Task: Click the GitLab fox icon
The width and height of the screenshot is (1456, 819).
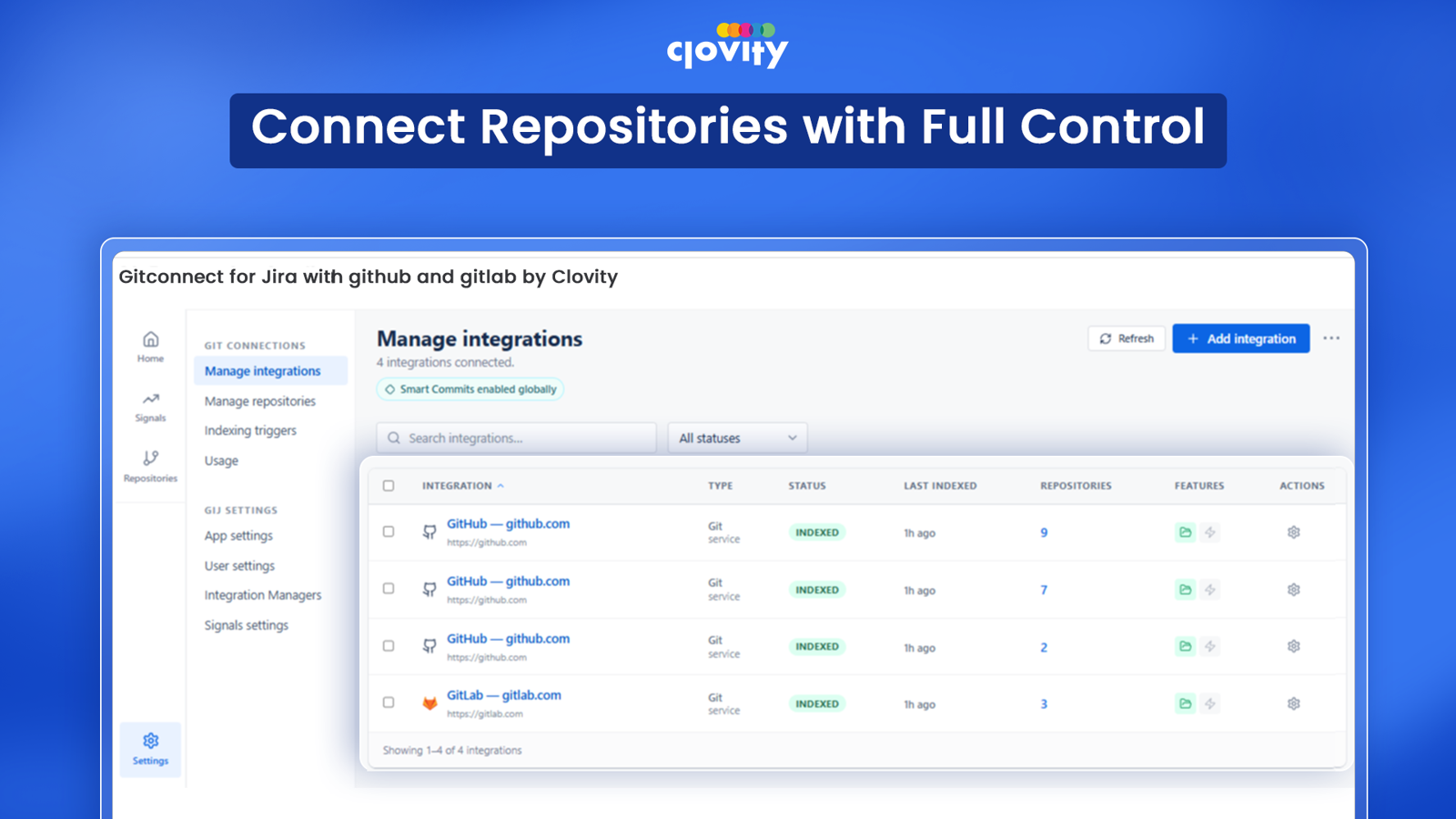Action: [x=430, y=703]
